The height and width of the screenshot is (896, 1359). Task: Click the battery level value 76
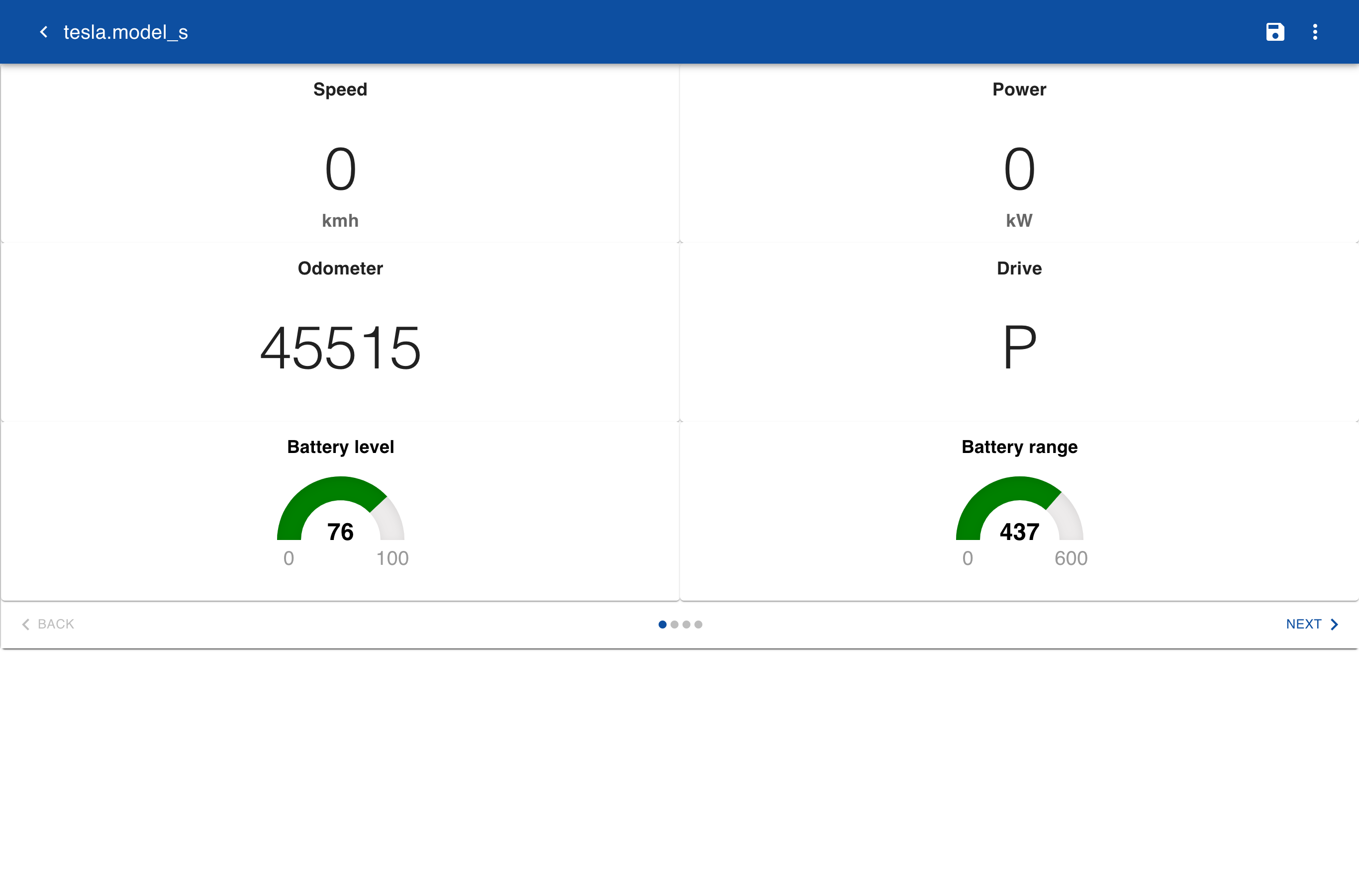(x=340, y=532)
